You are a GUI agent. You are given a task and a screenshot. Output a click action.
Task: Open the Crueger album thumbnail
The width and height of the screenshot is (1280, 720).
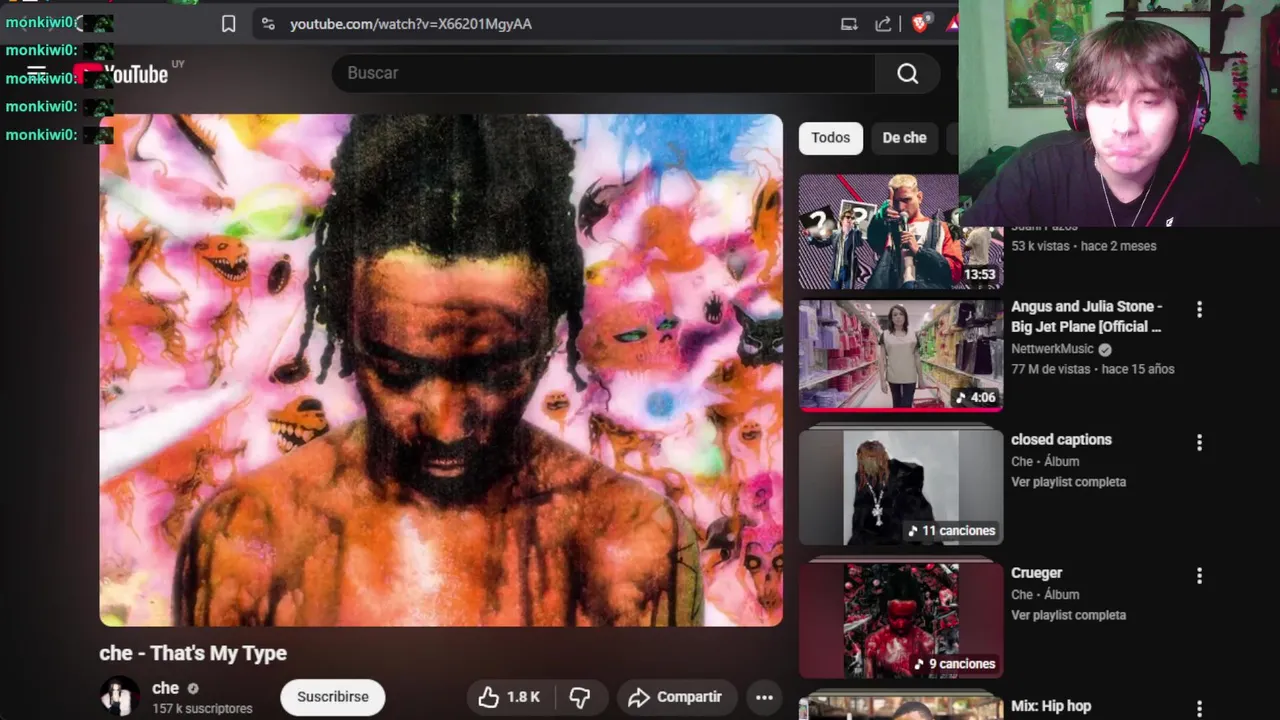click(901, 621)
